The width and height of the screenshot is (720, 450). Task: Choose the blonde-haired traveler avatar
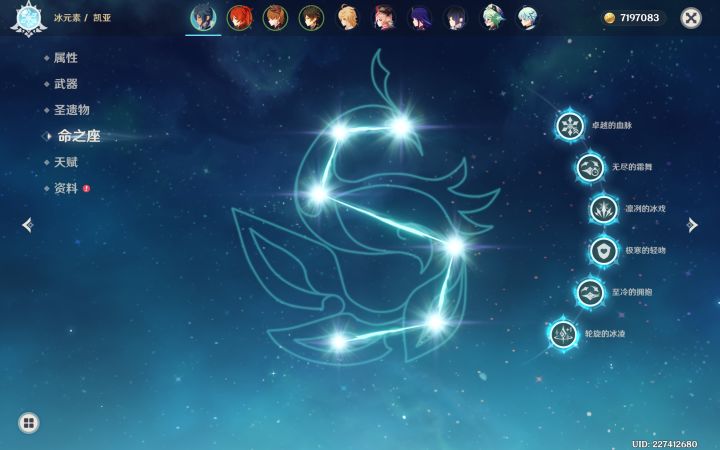348,18
